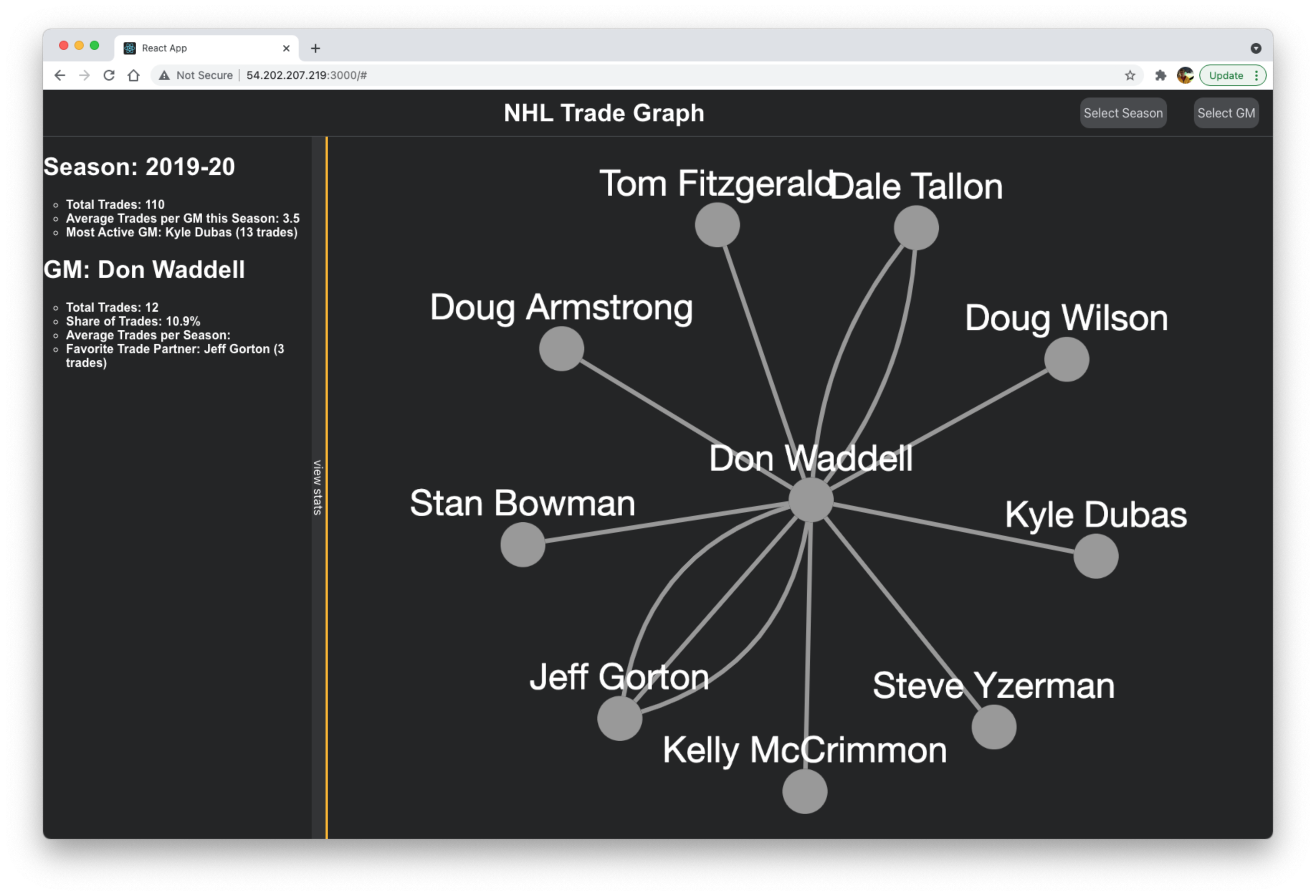This screenshot has width=1316, height=896.
Task: Go back to the previous page
Action: click(60, 75)
